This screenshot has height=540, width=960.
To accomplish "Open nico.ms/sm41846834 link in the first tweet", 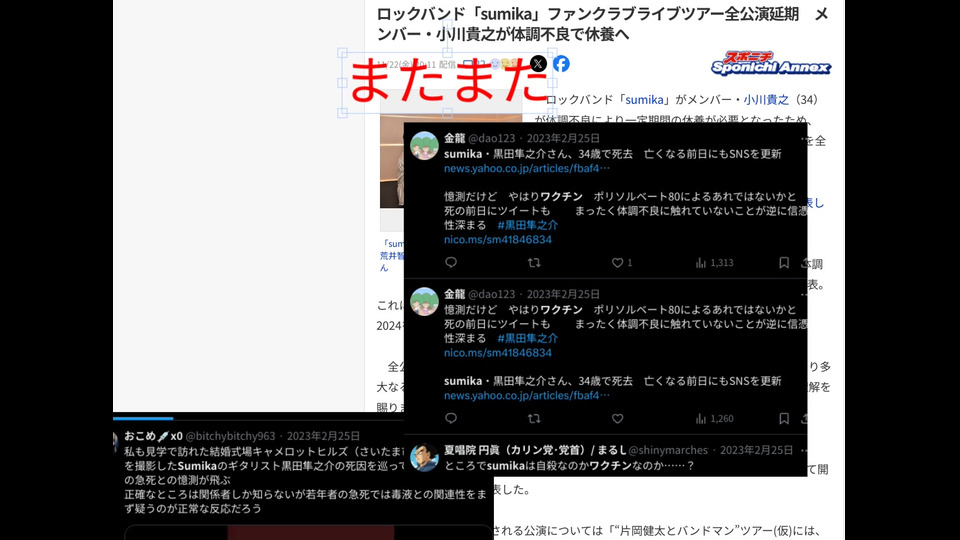I will 498,239.
